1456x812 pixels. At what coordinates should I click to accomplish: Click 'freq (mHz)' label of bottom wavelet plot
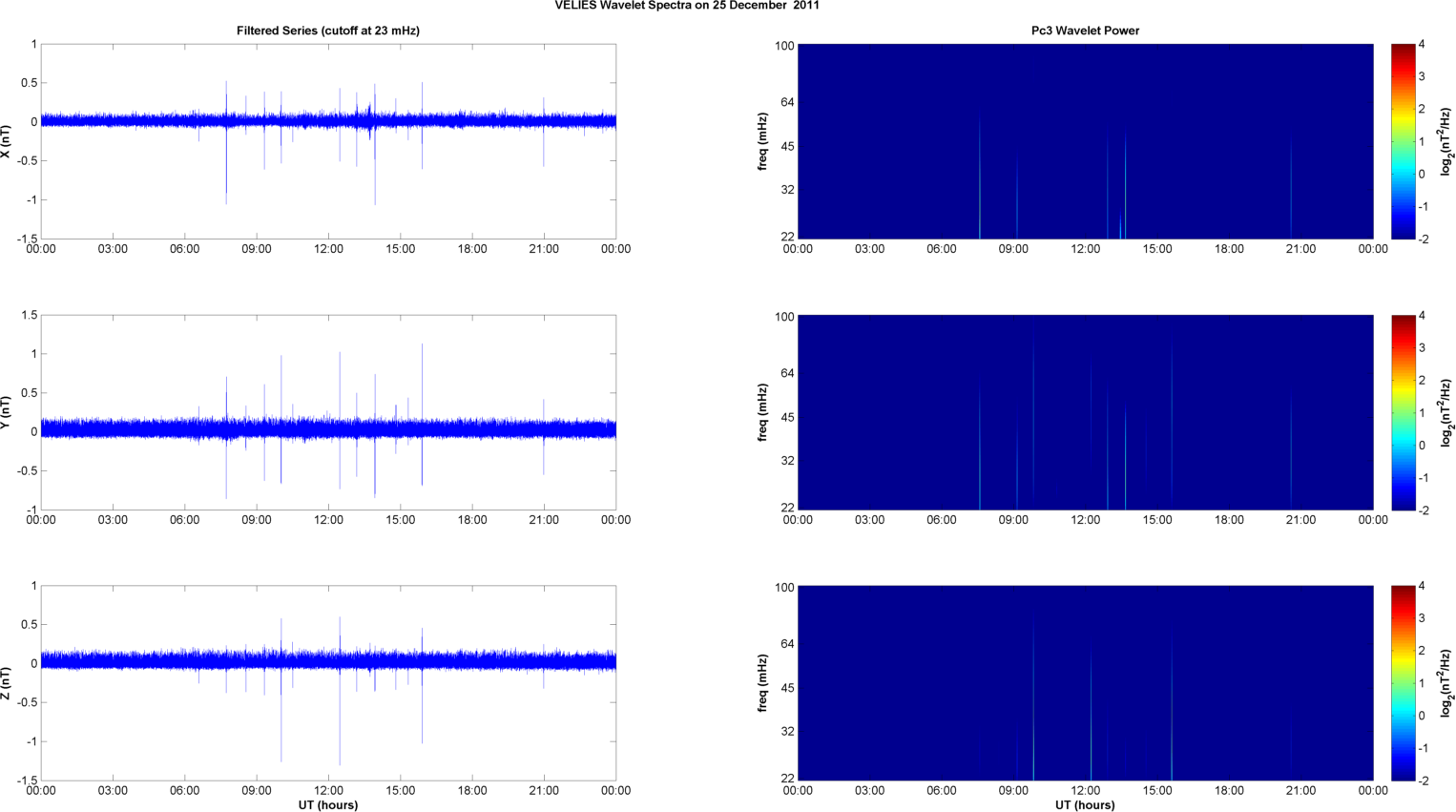[x=763, y=683]
